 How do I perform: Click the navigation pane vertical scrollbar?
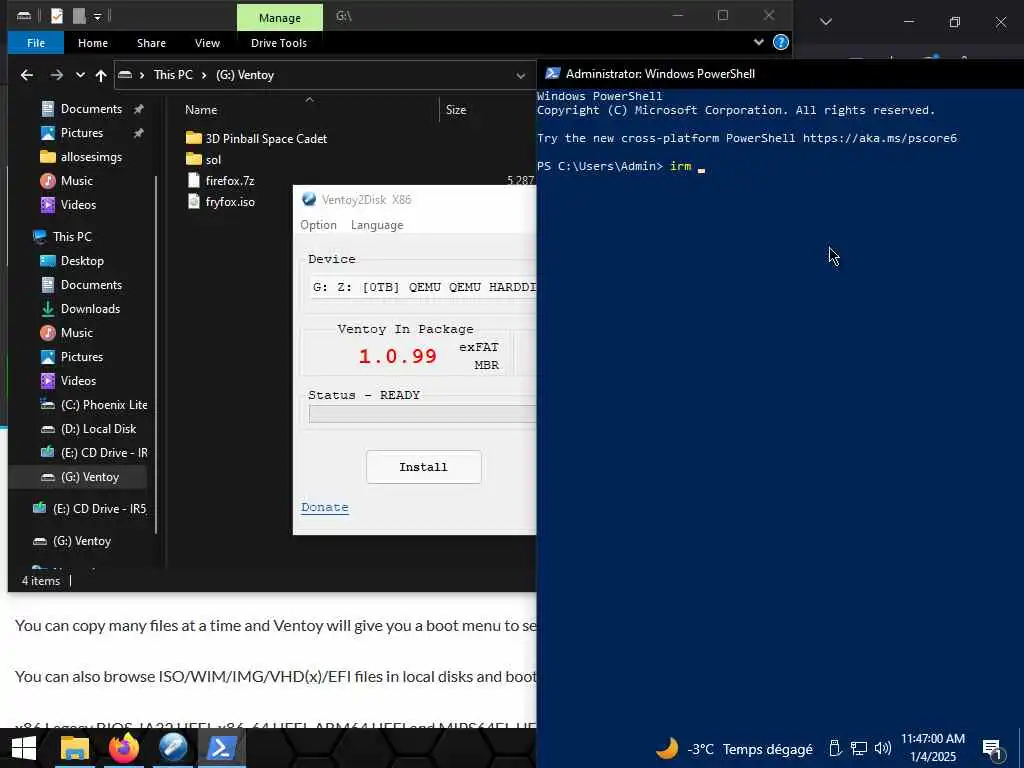(x=156, y=353)
